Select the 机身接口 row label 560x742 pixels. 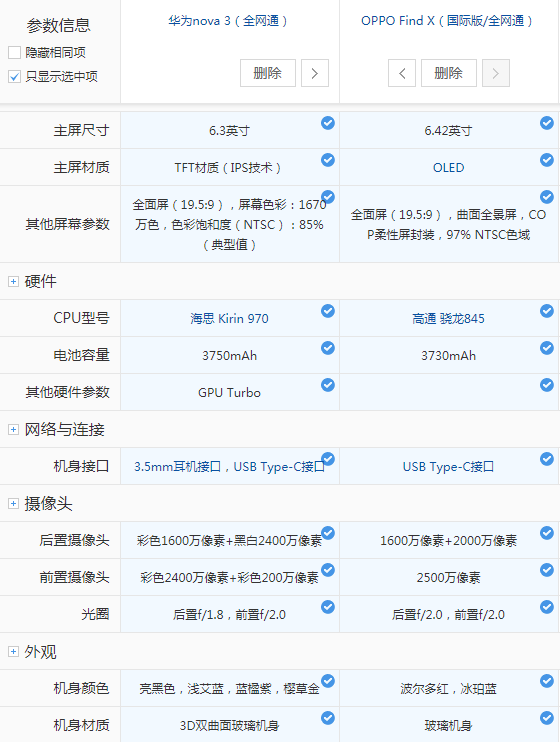(x=81, y=466)
